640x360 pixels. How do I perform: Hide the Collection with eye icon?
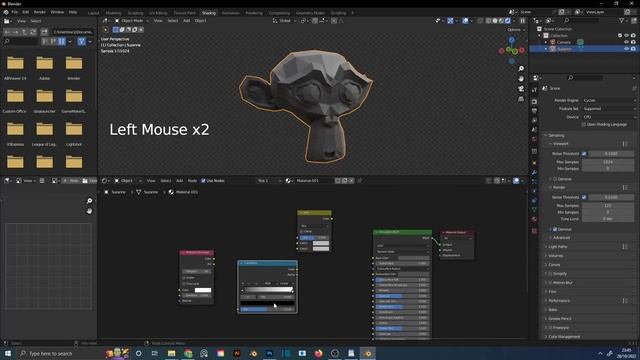[x=626, y=36]
